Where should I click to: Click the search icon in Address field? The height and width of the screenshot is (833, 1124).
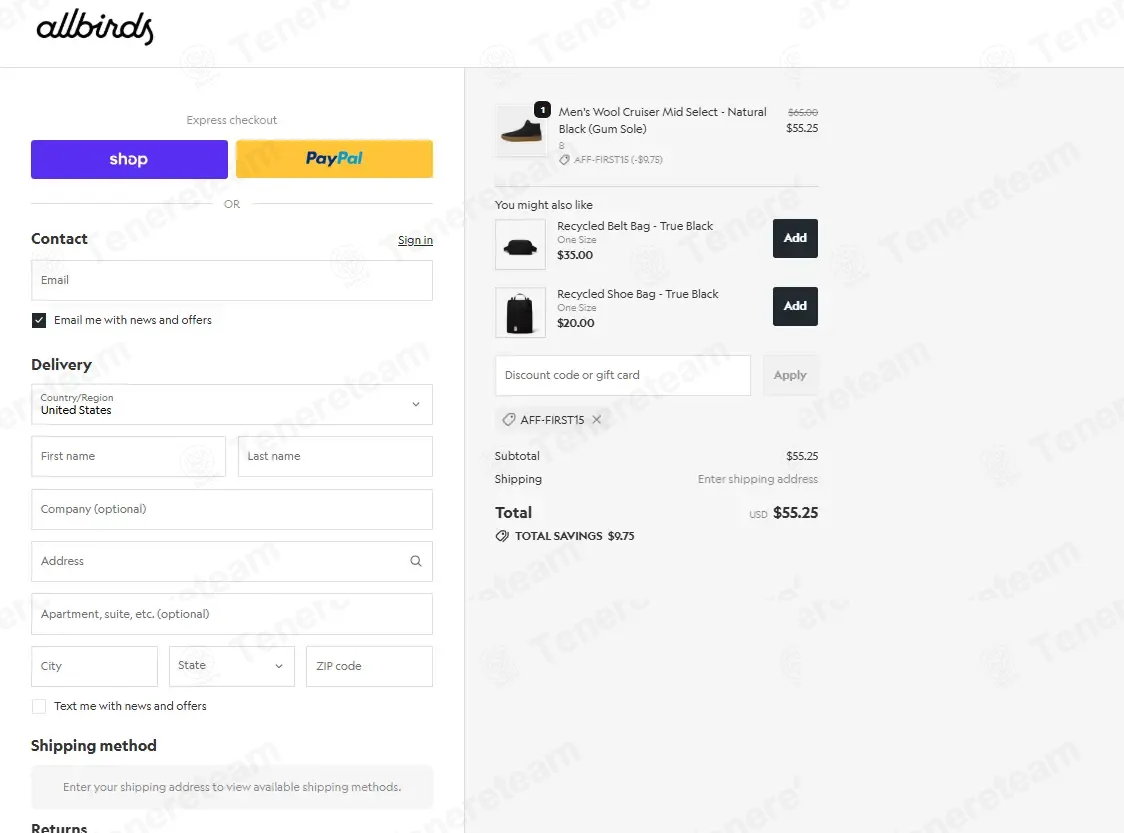[x=416, y=561]
